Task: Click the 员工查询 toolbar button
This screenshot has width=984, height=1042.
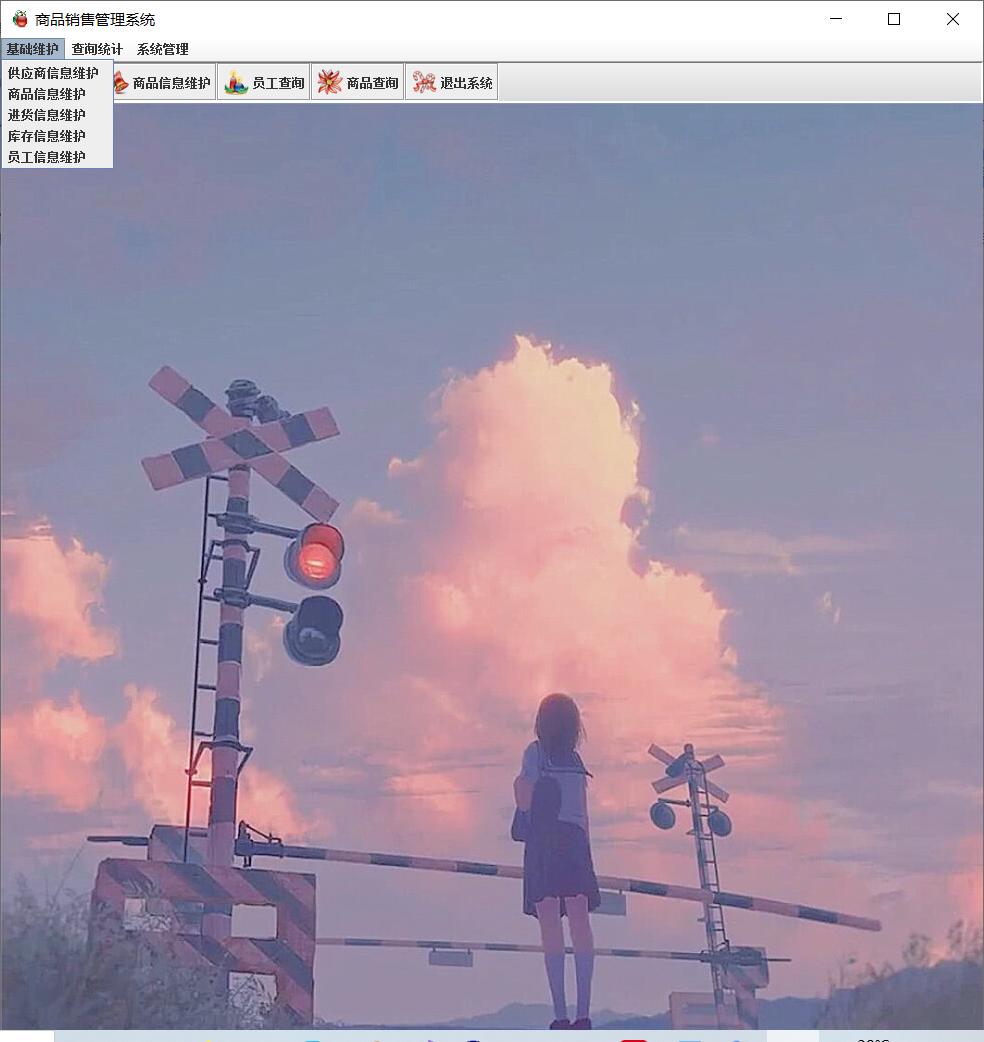Action: click(264, 82)
